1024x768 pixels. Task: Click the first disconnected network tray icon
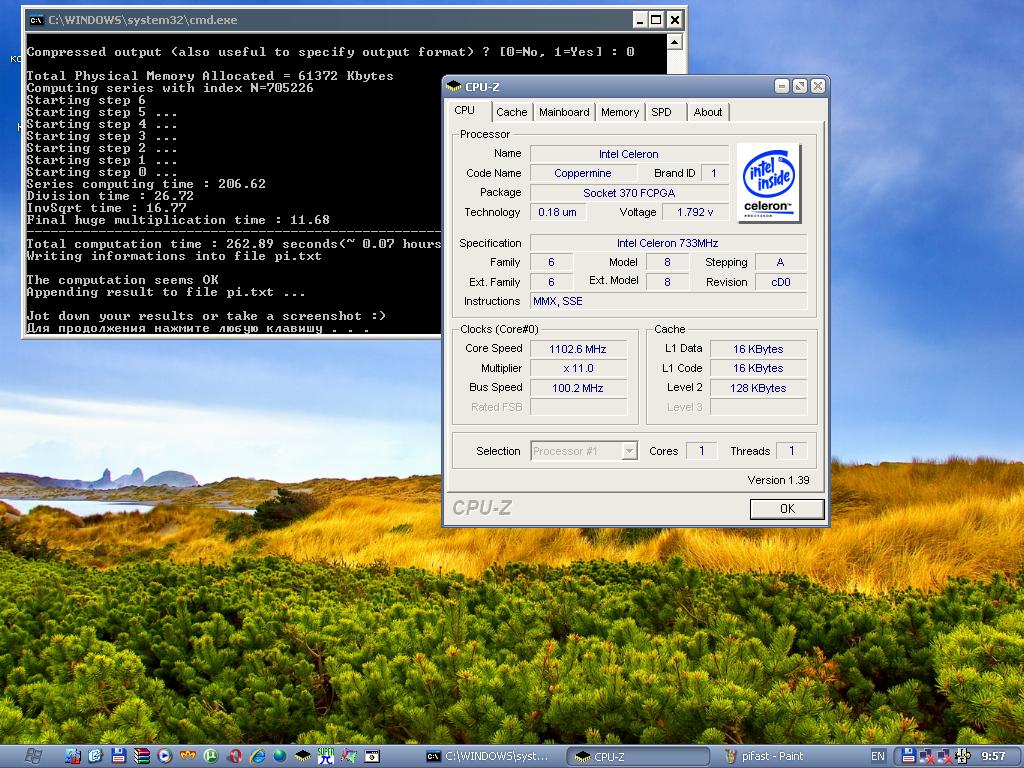927,757
